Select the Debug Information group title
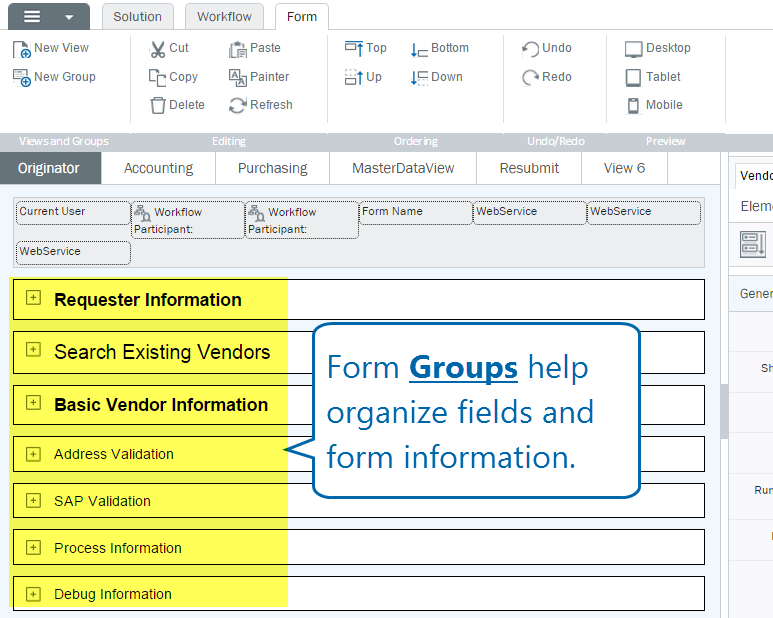Image resolution: width=773 pixels, height=618 pixels. [113, 594]
